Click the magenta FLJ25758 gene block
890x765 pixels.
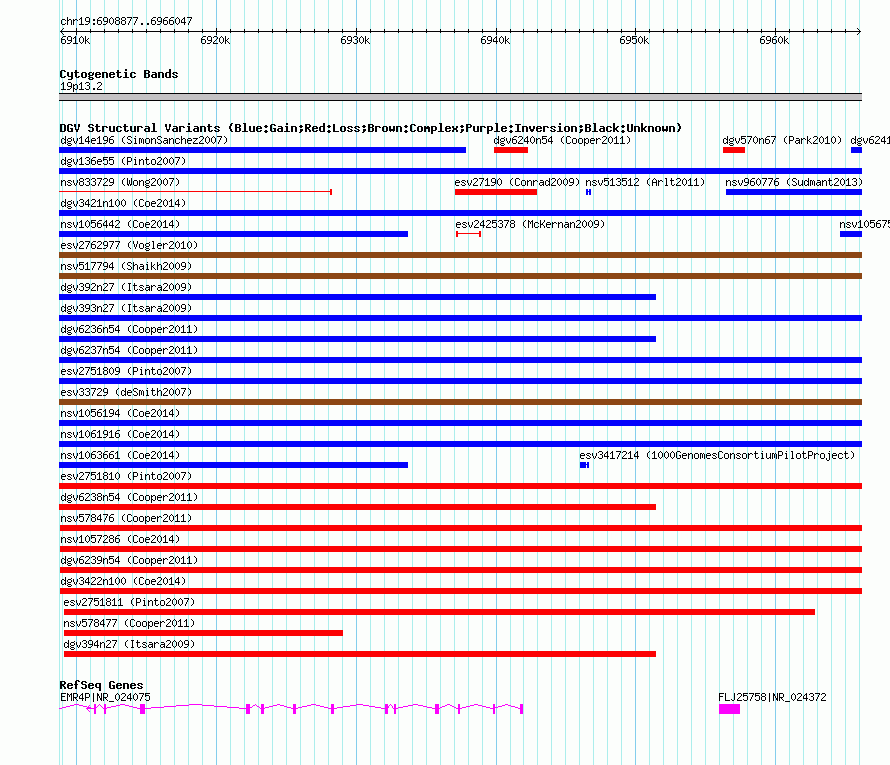(x=729, y=709)
